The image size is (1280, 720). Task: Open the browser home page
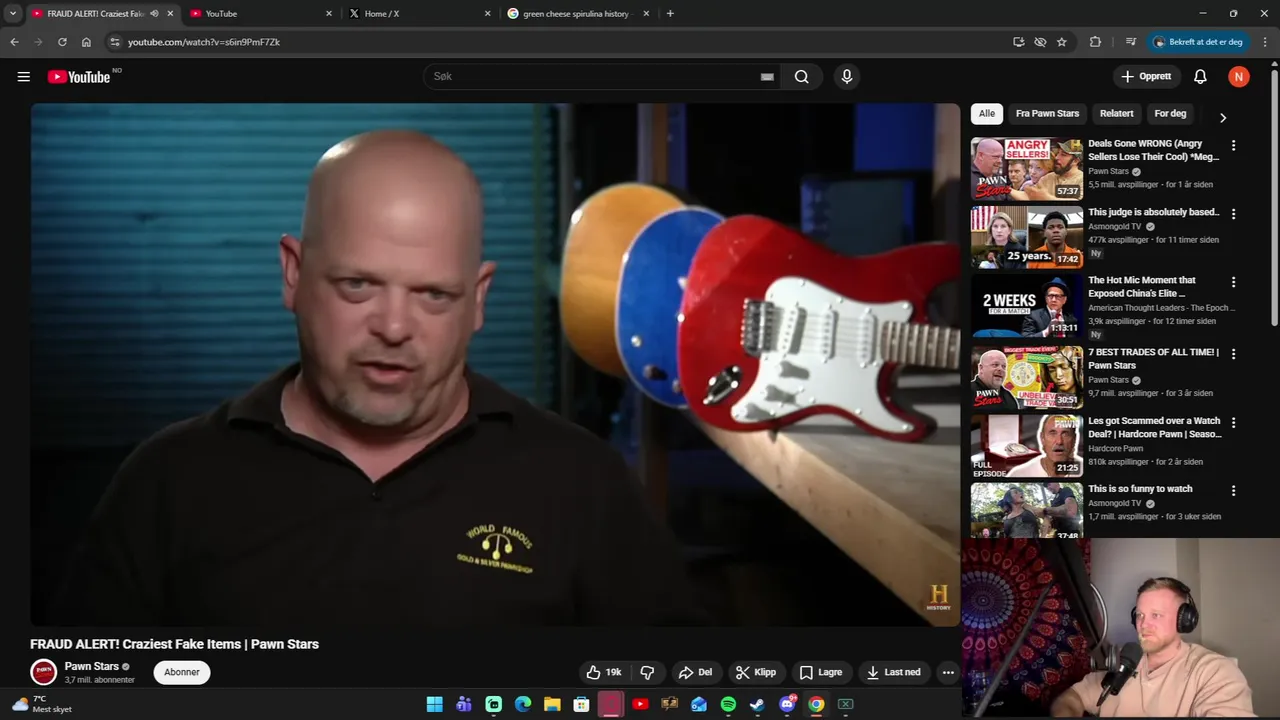(86, 42)
